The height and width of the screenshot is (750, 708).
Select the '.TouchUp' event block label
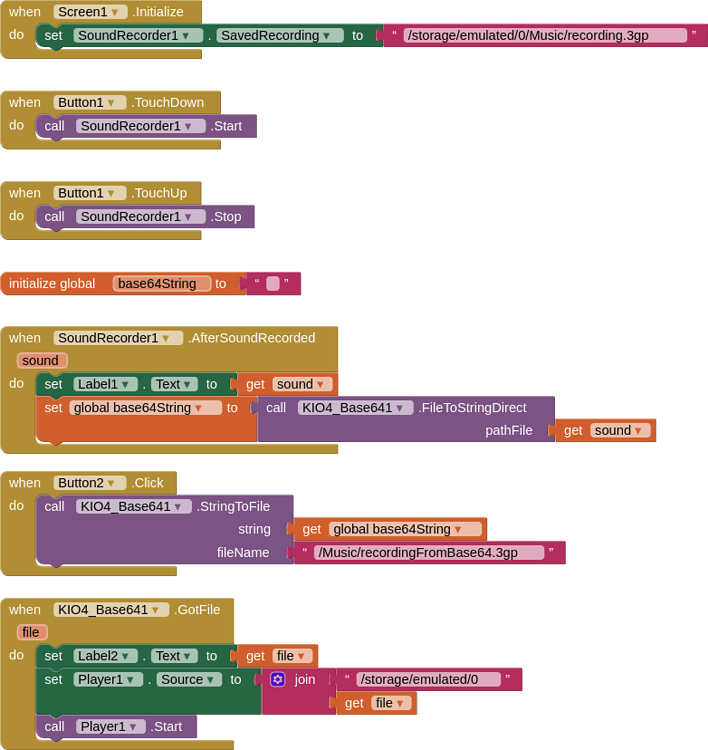[159, 193]
